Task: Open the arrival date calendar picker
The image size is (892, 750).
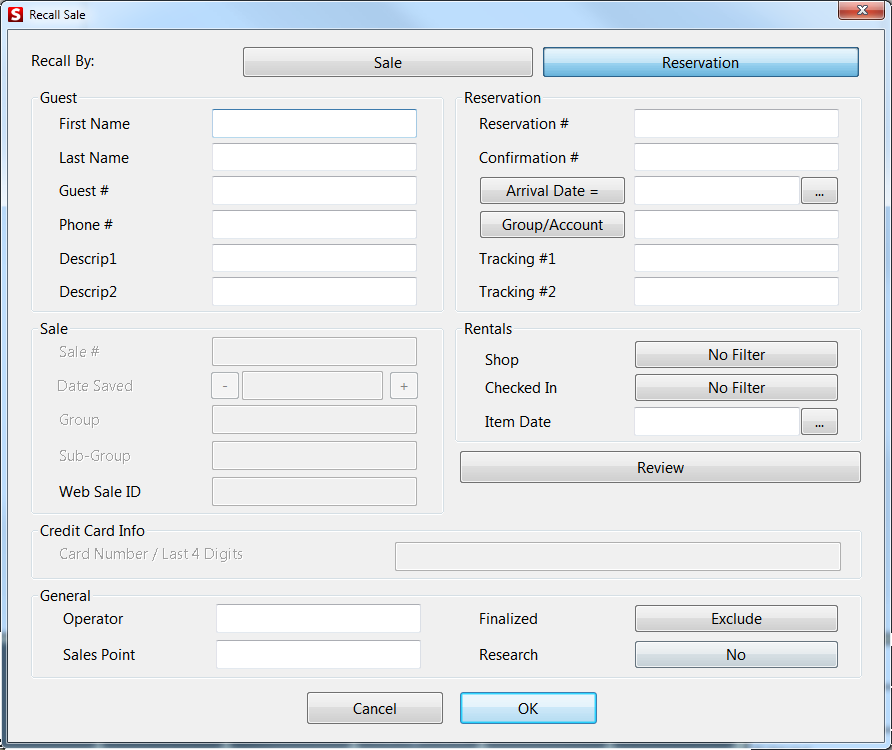Action: [x=819, y=190]
